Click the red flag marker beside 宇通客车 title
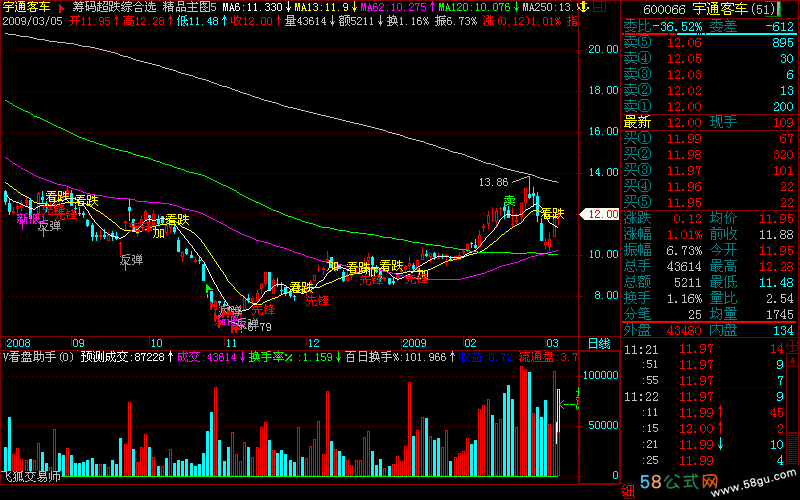This screenshot has width=800, height=500. point(62,8)
